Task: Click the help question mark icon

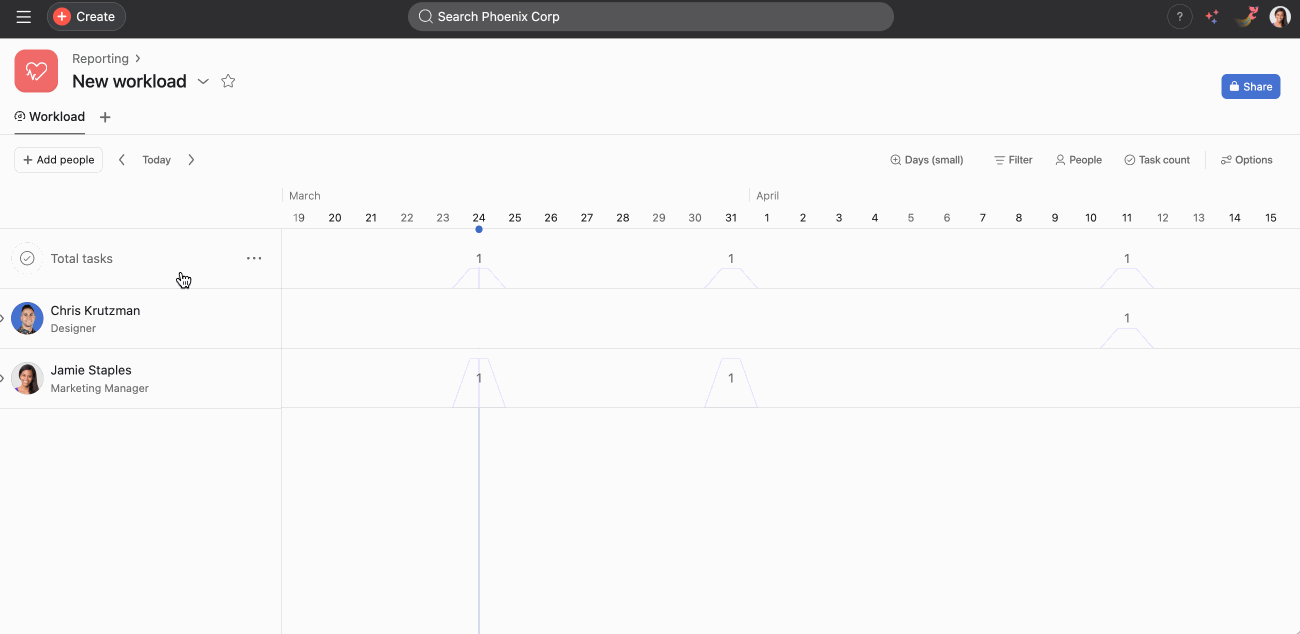Action: click(1180, 17)
